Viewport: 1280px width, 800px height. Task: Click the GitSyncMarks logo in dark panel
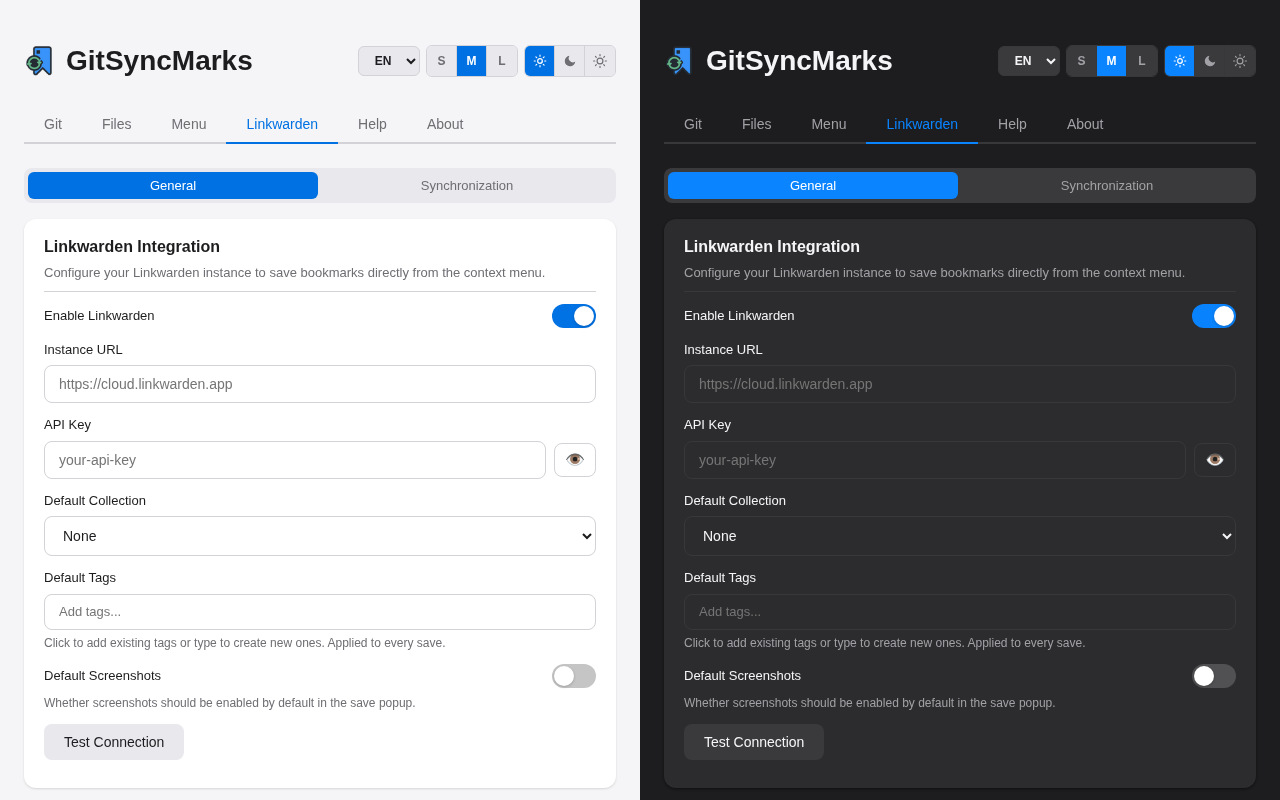[680, 61]
